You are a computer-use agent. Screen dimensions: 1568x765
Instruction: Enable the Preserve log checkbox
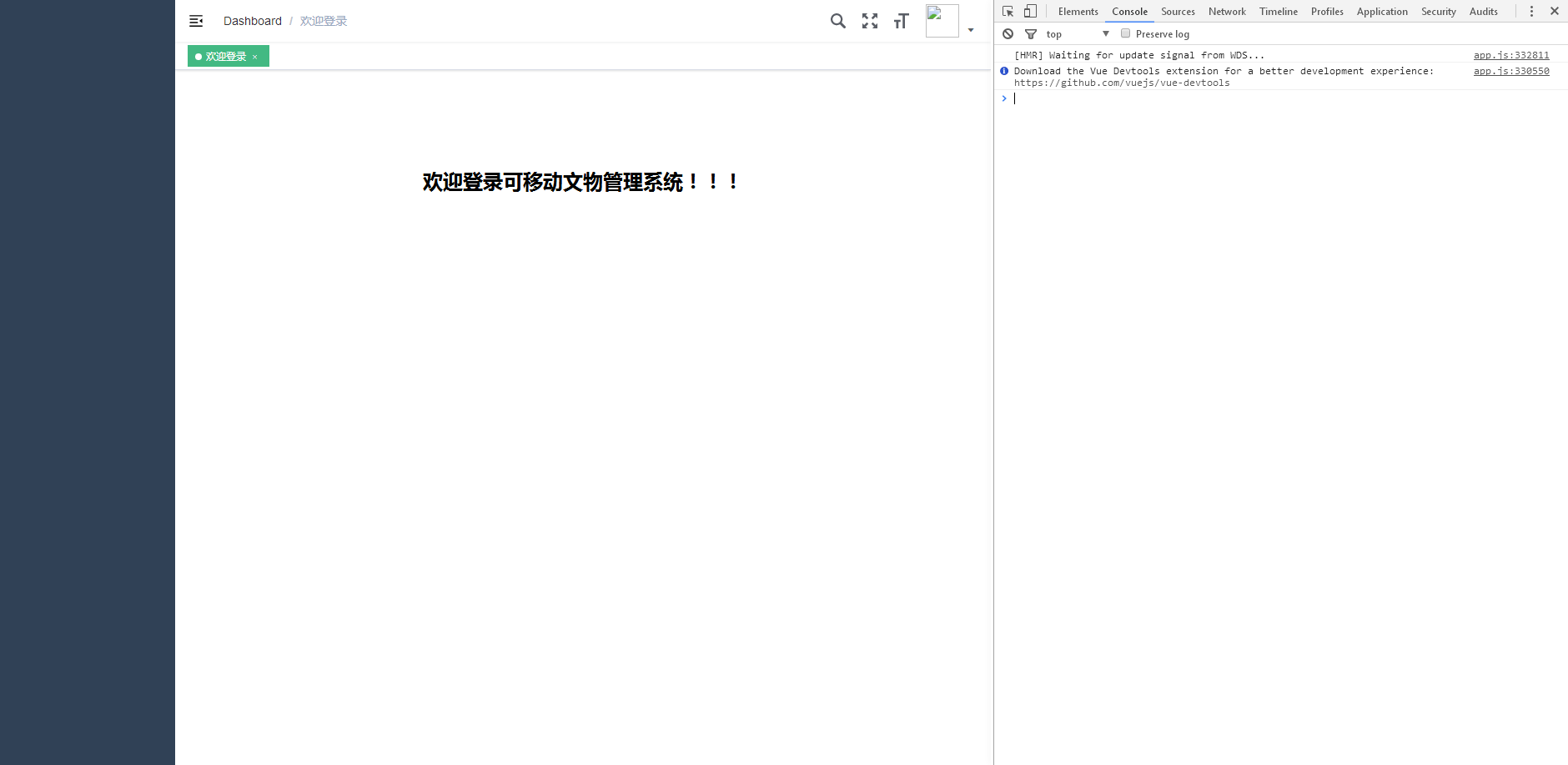(x=1126, y=33)
